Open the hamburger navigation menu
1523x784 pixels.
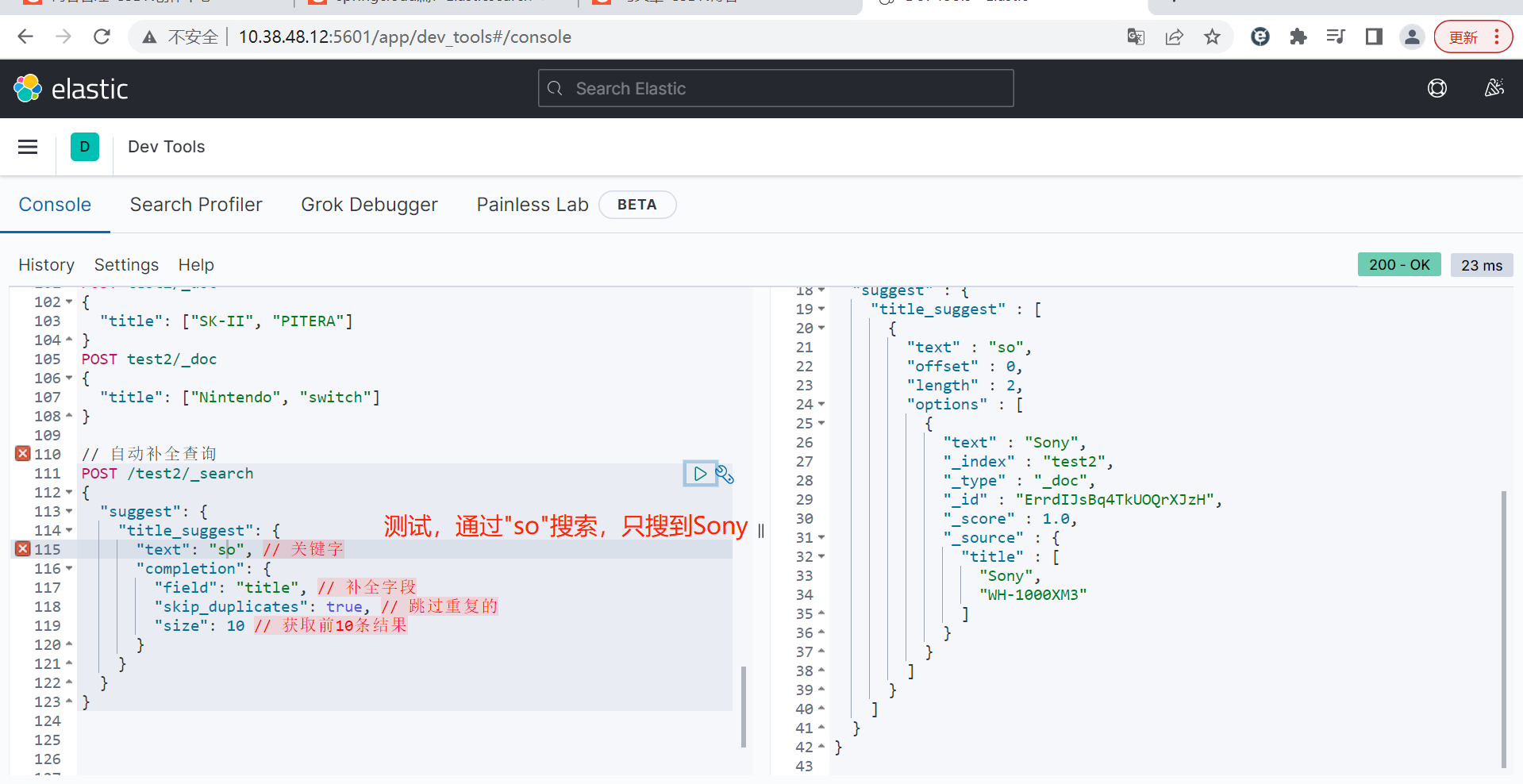pyautogui.click(x=28, y=147)
